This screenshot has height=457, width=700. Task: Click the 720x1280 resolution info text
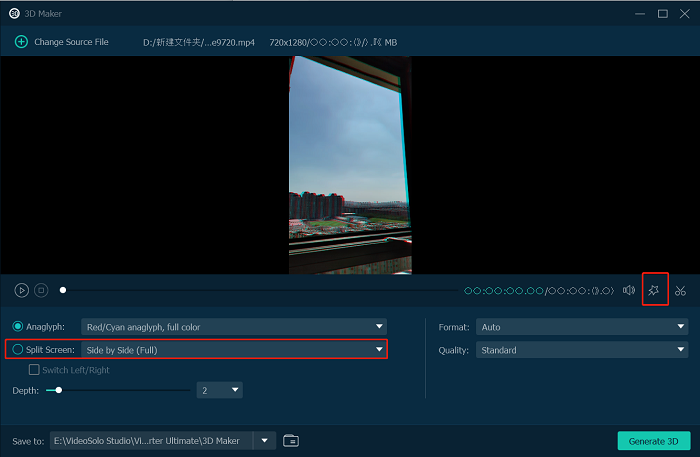point(333,42)
